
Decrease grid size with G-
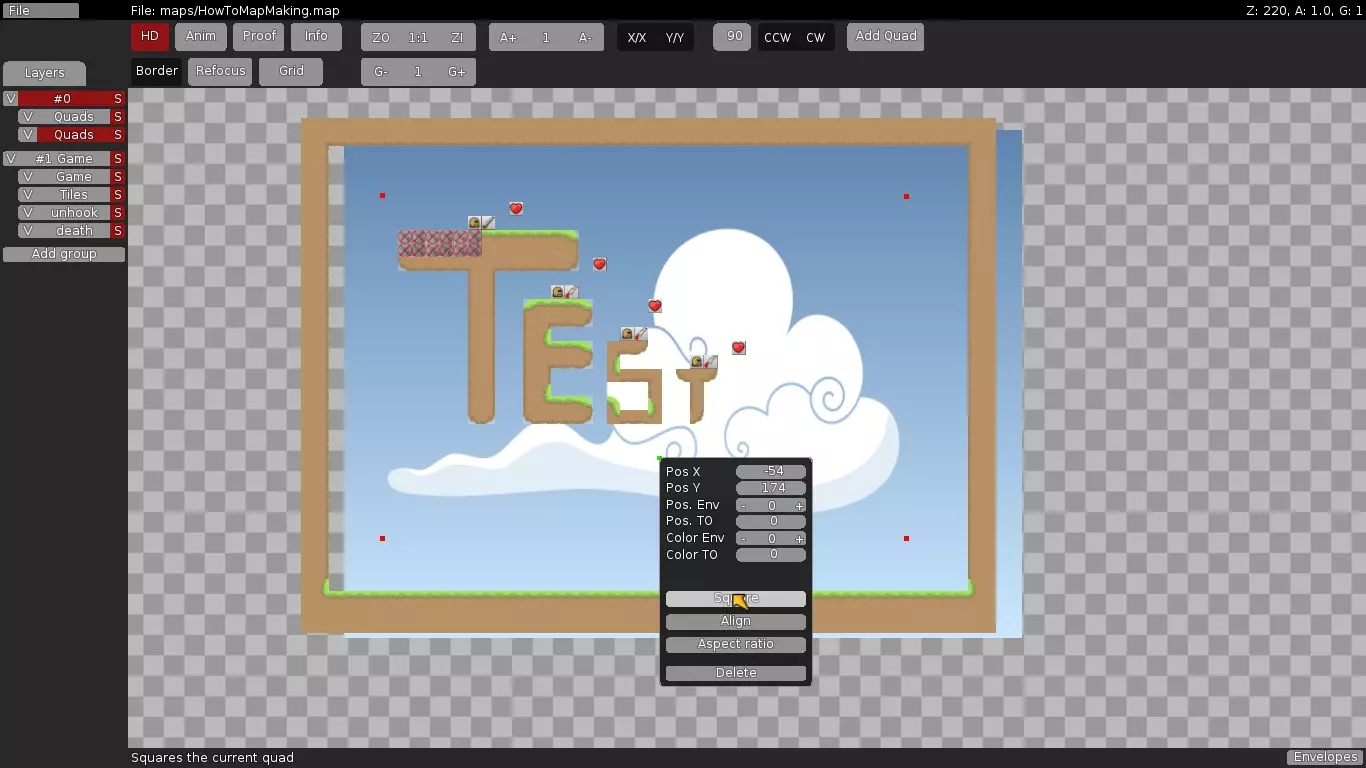click(380, 73)
